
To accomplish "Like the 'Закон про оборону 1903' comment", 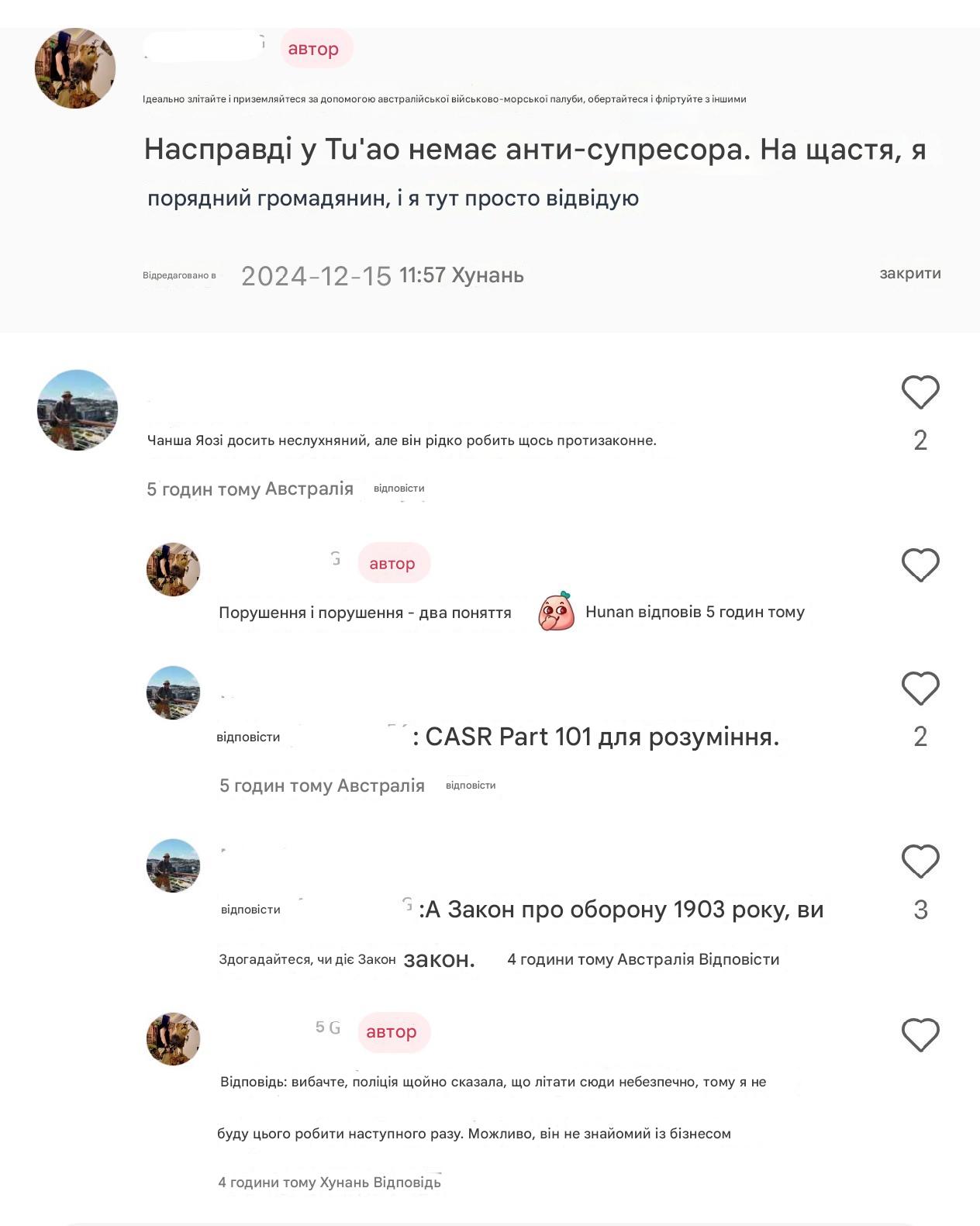I will pyautogui.click(x=920, y=862).
